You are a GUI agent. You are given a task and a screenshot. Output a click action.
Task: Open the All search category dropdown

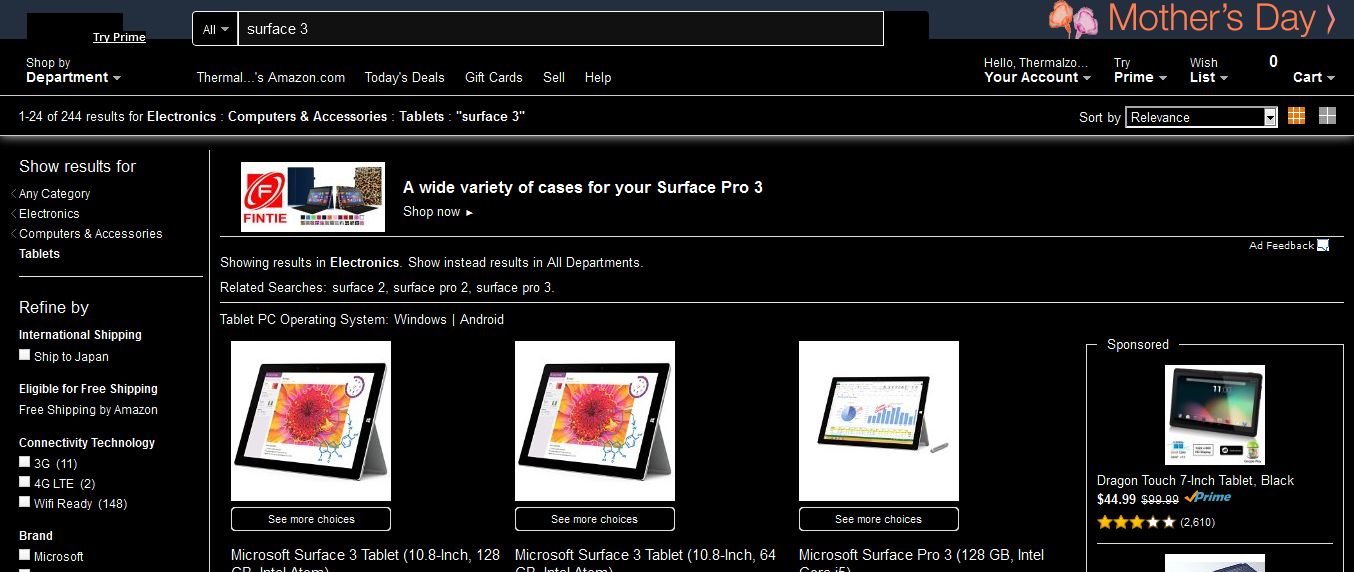215,29
